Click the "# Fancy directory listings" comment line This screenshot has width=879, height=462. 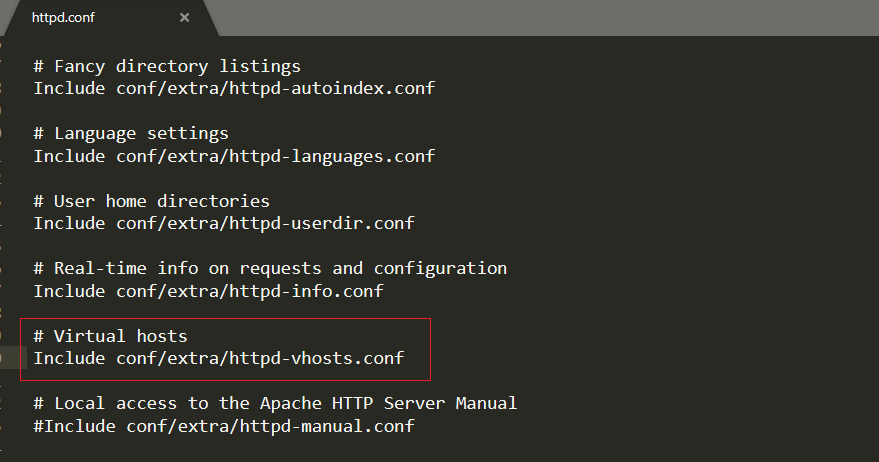click(x=167, y=67)
